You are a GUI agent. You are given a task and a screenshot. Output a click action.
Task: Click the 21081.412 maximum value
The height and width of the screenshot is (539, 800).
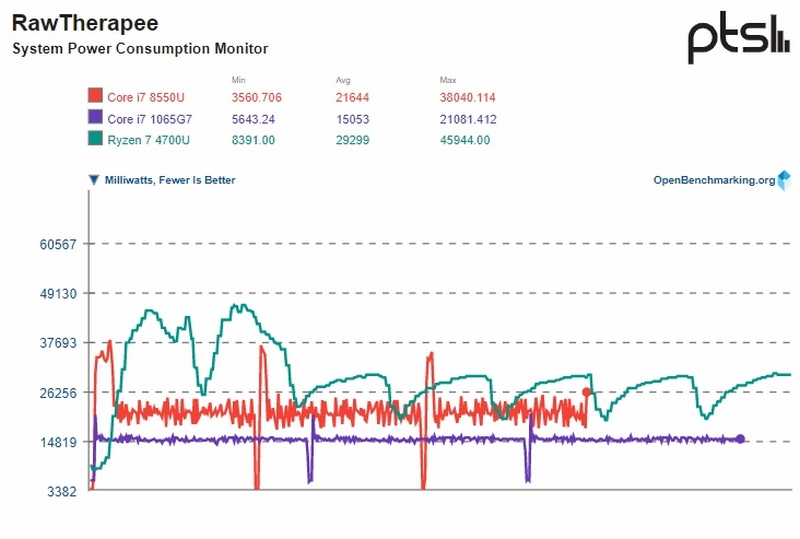[468, 119]
